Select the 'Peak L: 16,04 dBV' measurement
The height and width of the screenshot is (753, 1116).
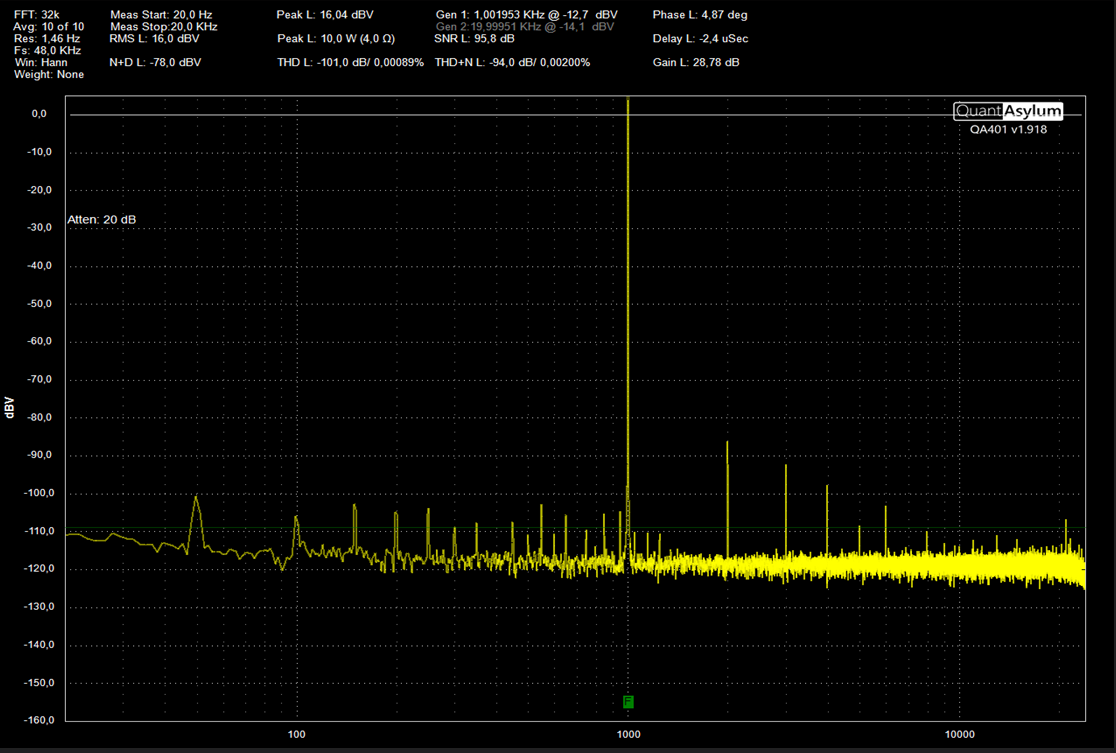click(325, 14)
